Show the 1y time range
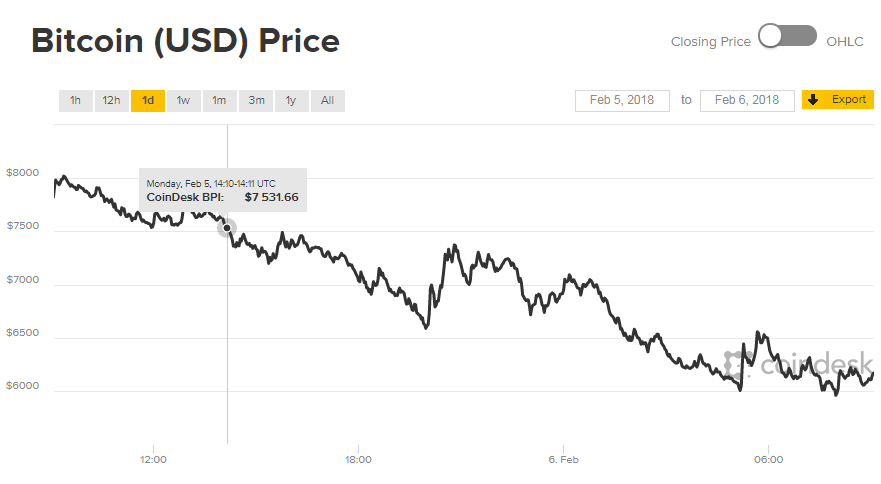Viewport: 881px width, 484px height. click(291, 100)
